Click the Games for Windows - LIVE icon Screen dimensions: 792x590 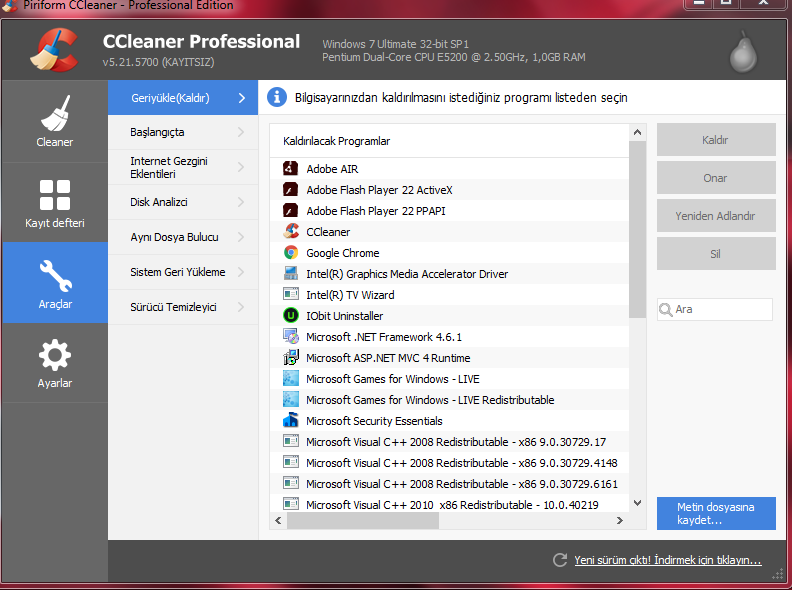click(x=290, y=378)
